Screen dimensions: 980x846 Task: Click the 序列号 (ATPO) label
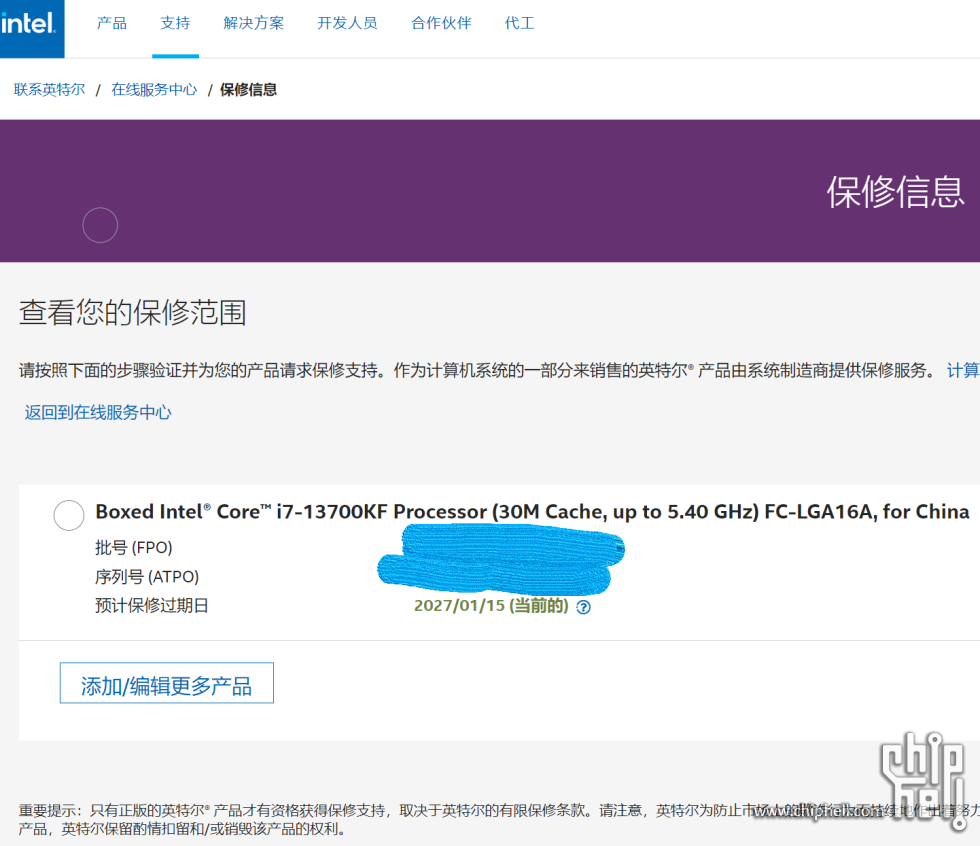point(147,577)
